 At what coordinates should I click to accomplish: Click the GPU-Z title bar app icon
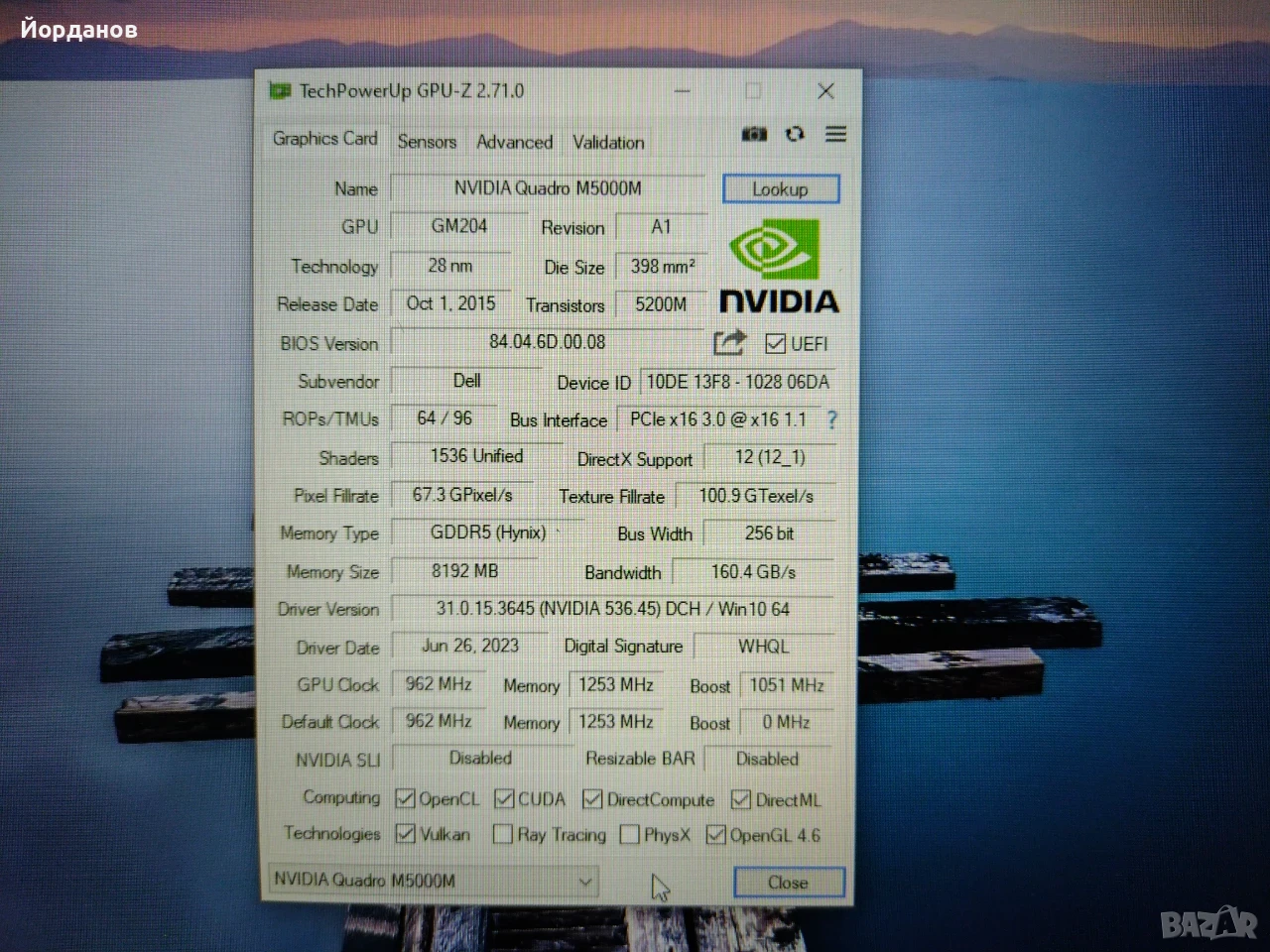click(281, 91)
